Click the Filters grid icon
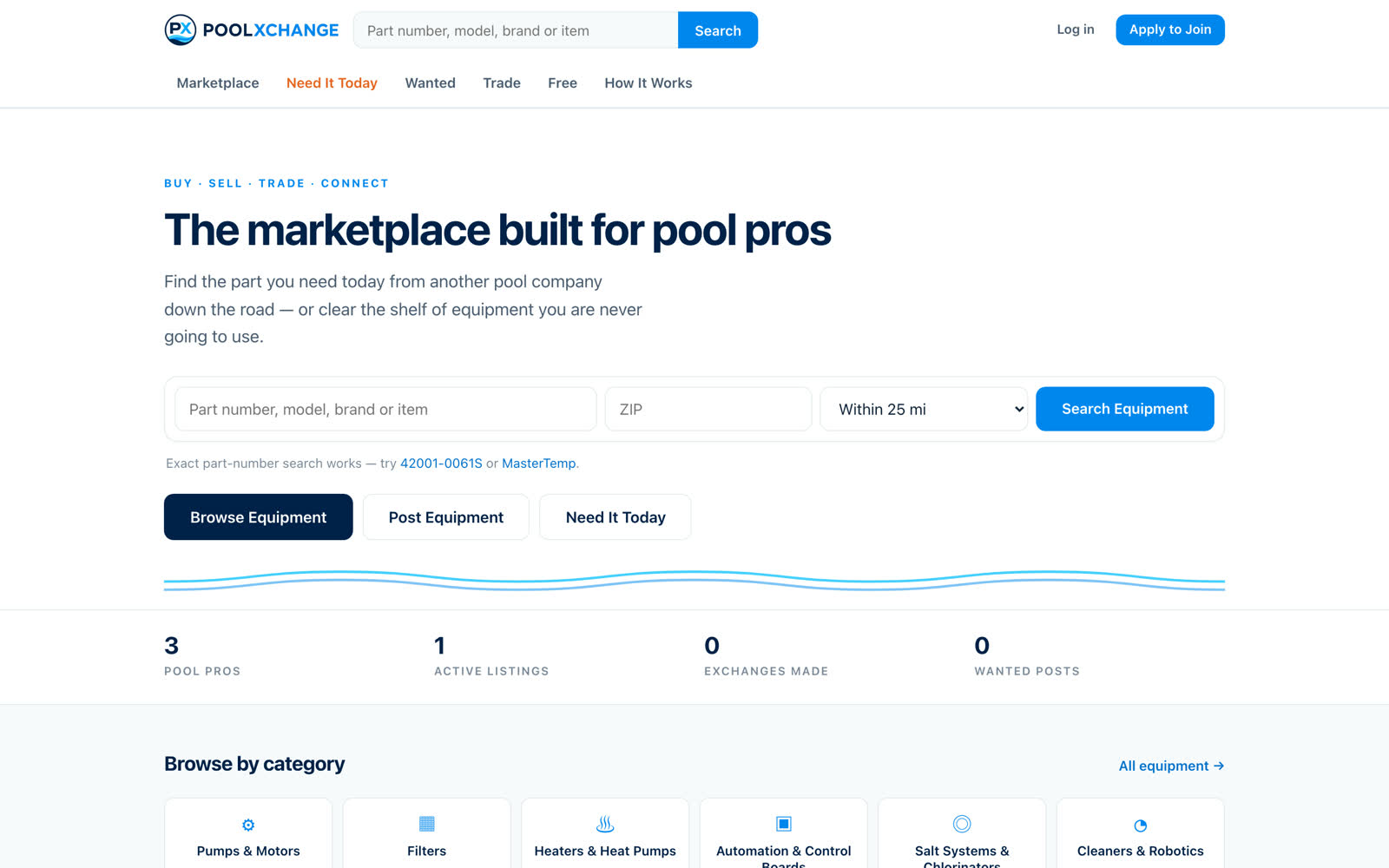 point(427,823)
